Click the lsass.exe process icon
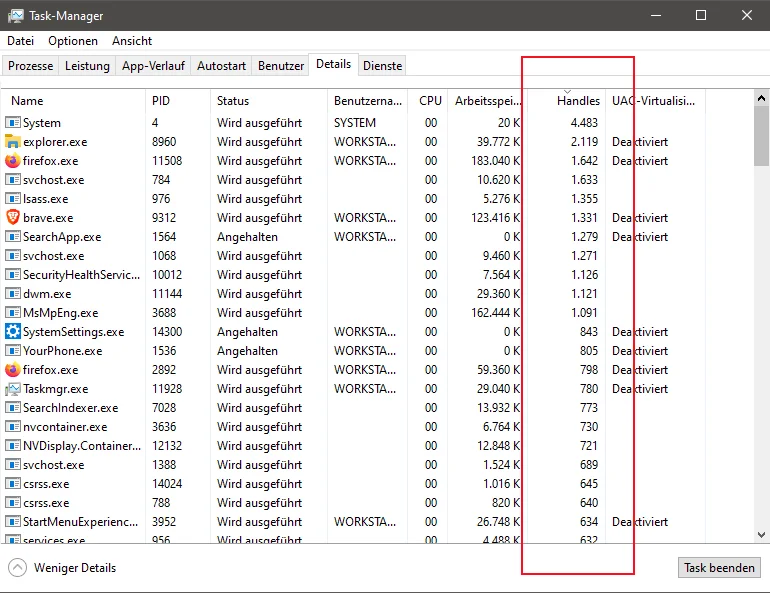The width and height of the screenshot is (770, 593). (x=13, y=198)
